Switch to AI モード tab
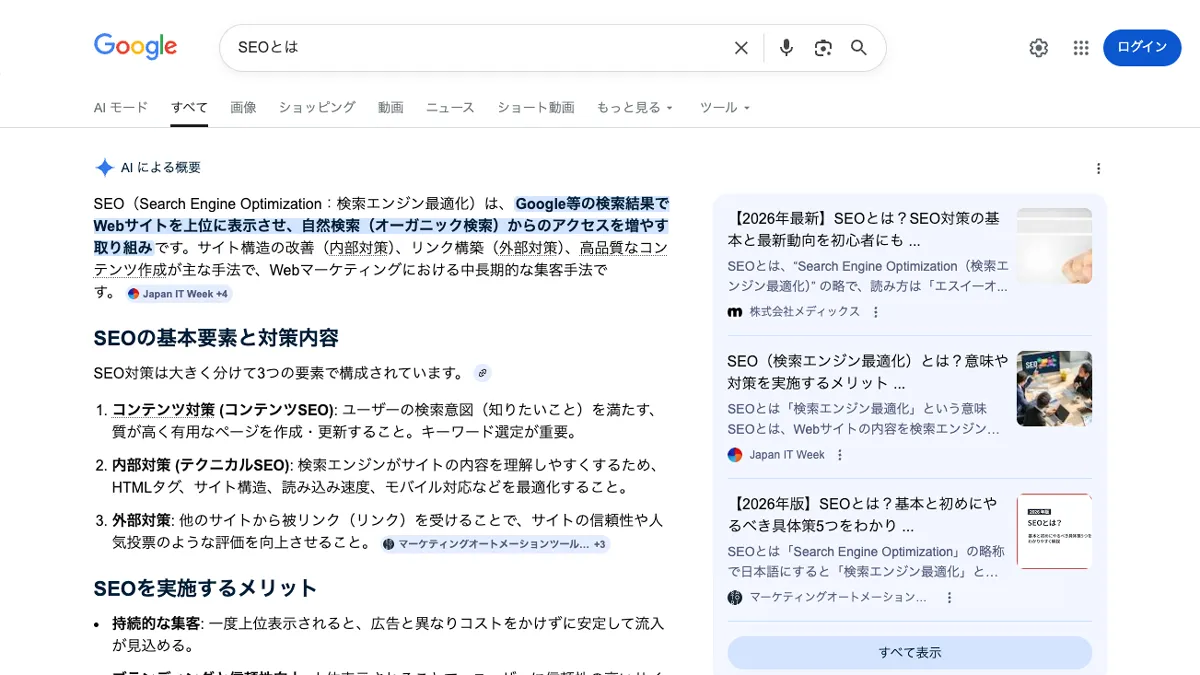This screenshot has width=1200, height=675. pos(121,107)
